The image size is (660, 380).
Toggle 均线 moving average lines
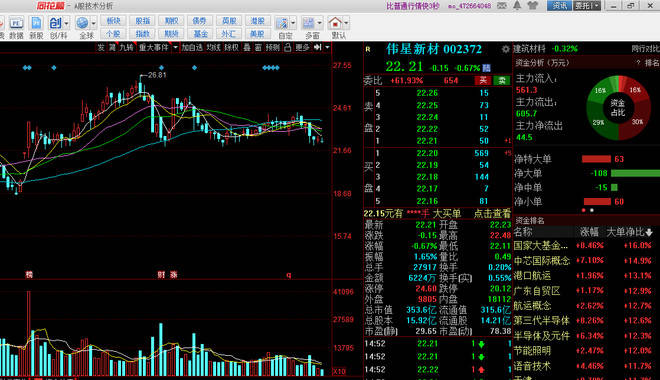point(213,48)
